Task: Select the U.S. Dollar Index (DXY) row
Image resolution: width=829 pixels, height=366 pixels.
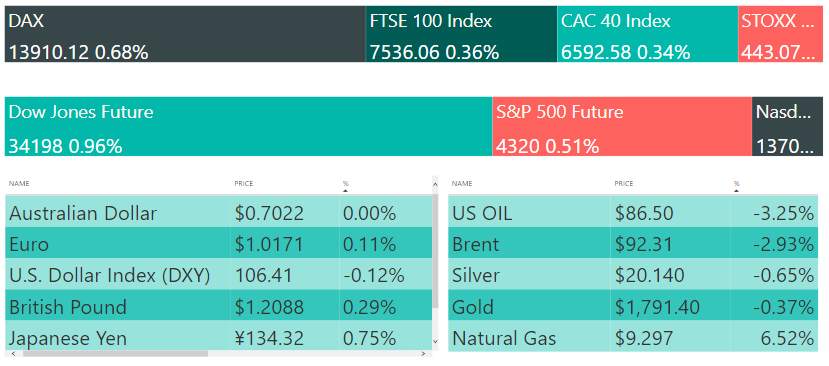Action: pos(218,276)
